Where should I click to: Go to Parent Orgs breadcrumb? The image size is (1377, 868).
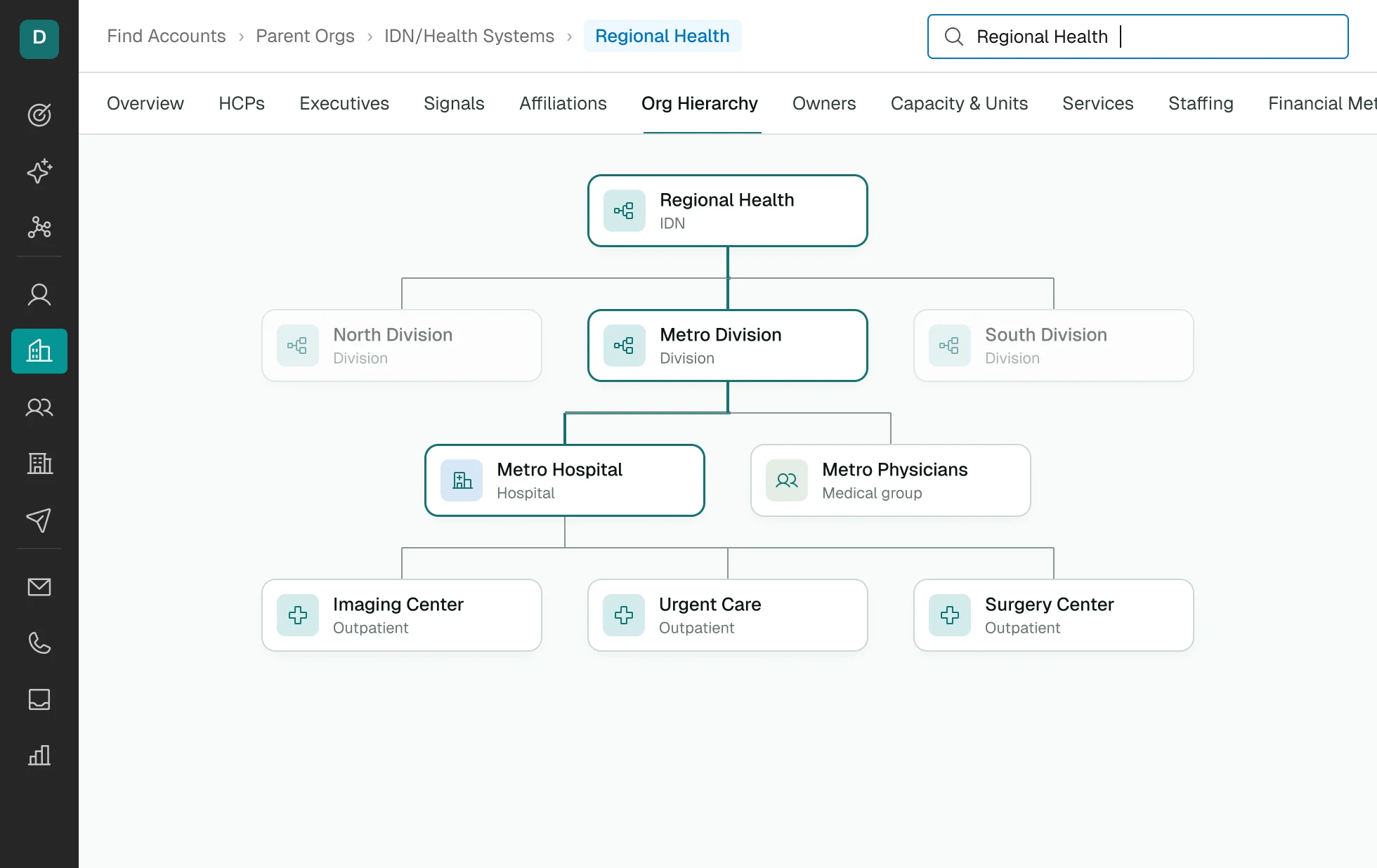[305, 36]
